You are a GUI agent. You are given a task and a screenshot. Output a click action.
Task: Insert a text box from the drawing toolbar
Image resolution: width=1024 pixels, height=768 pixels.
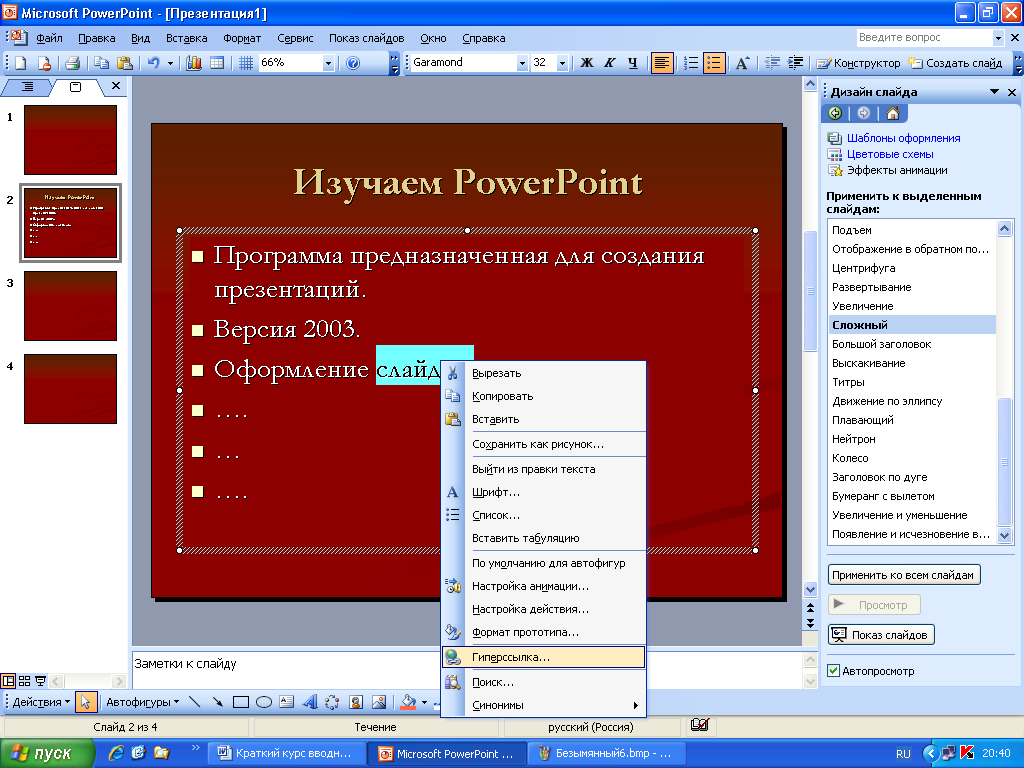[x=287, y=702]
